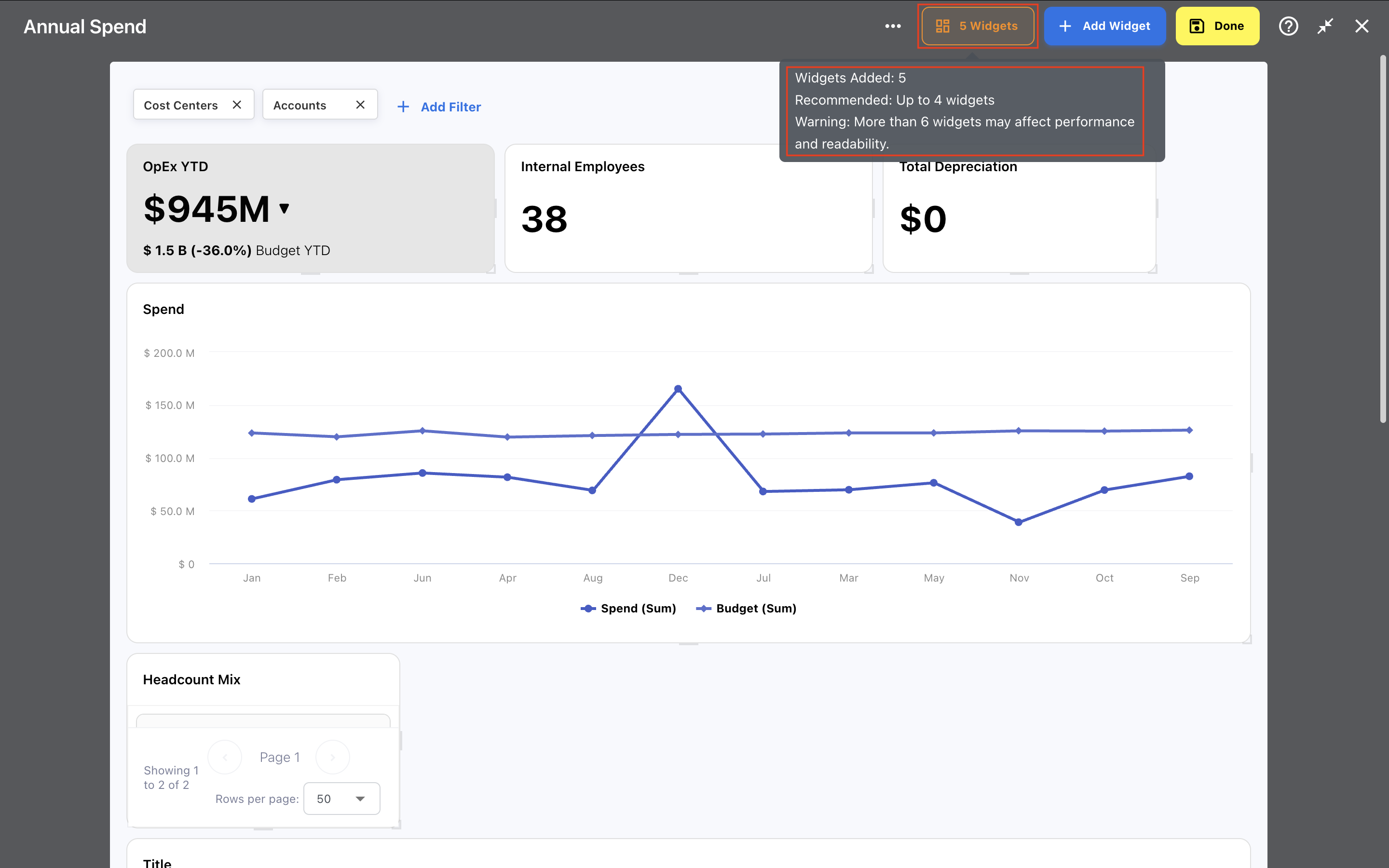Screen dimensions: 1389x868
Task: Click the $945M value text
Action: point(206,209)
